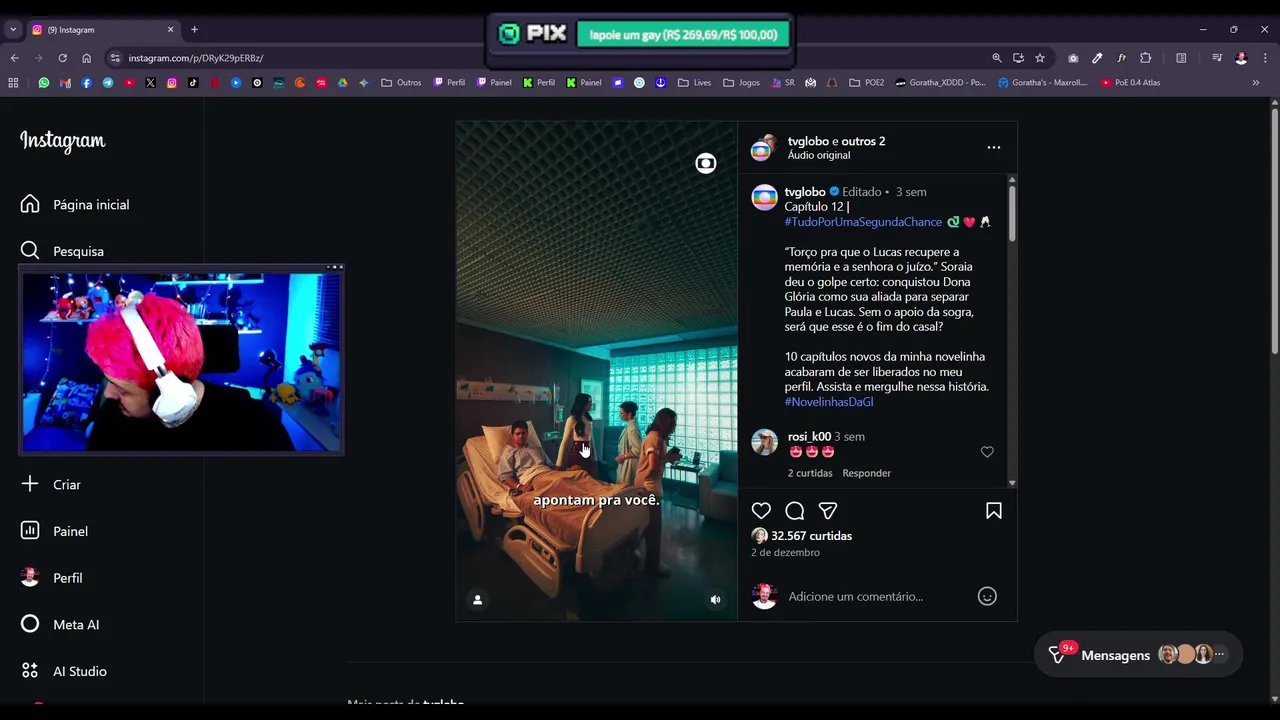1280x720 pixels.
Task: Open the tvglobo profile link in header
Action: [808, 141]
